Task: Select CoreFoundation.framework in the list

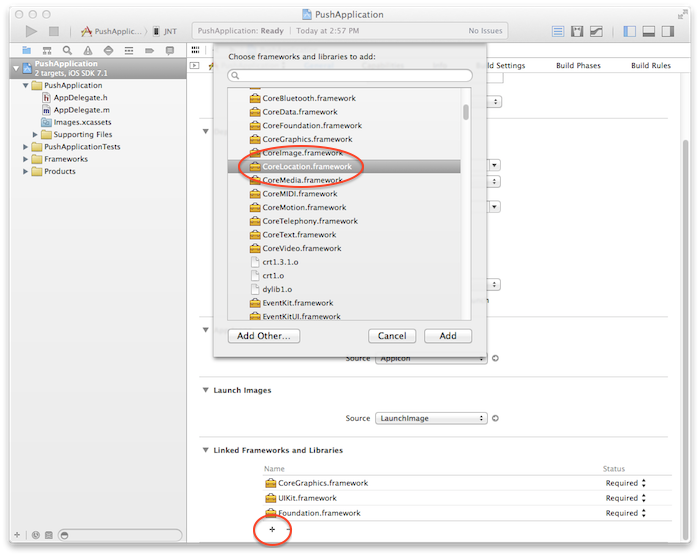Action: (344, 125)
